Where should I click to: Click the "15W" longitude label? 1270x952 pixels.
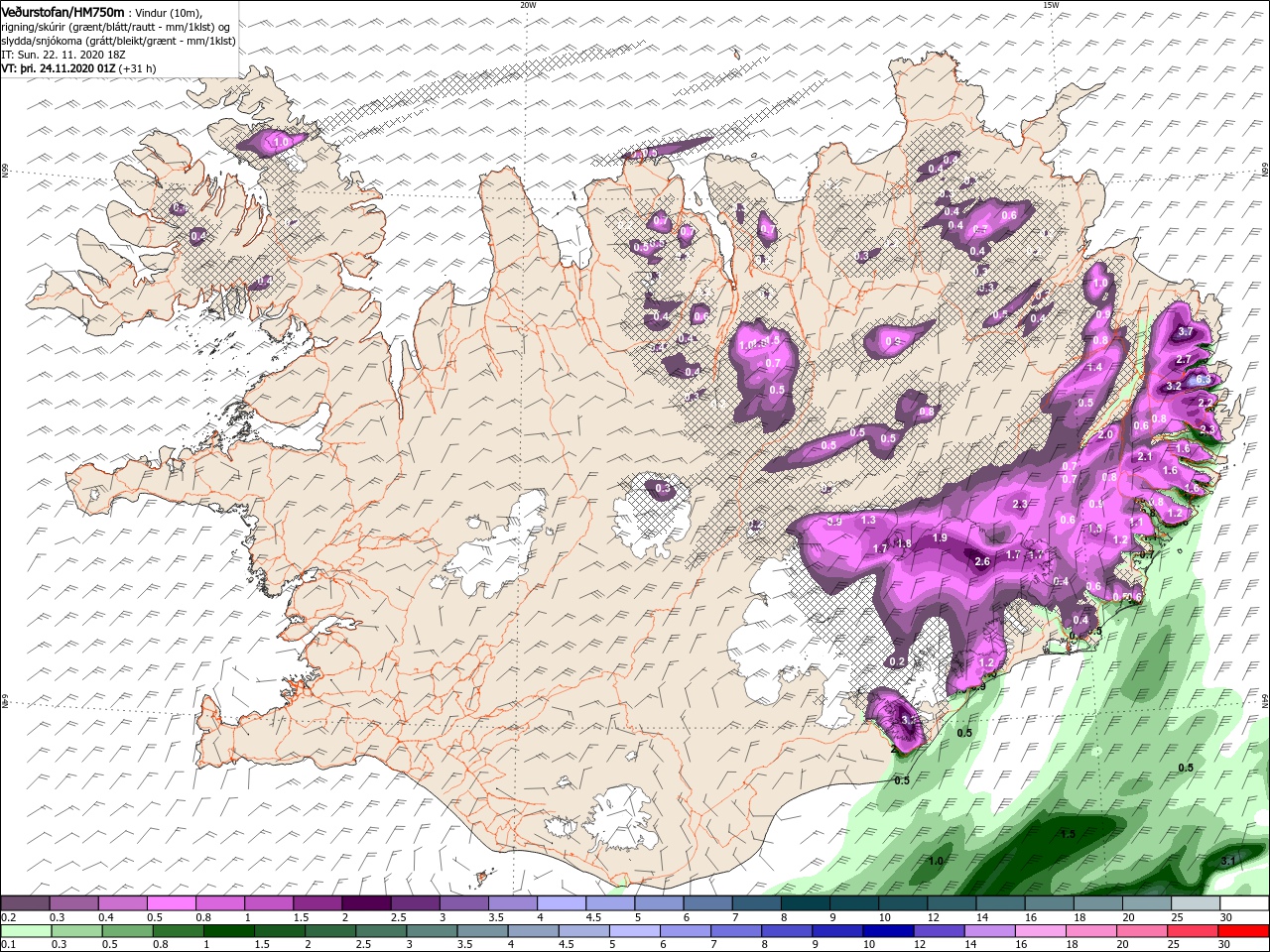[1051, 5]
